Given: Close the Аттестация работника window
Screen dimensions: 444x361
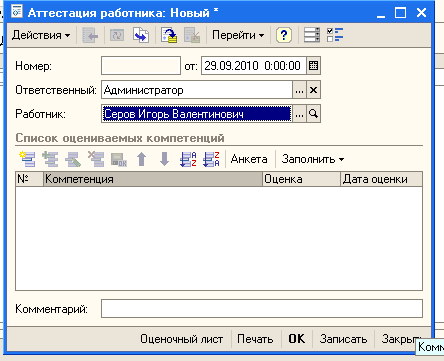Looking at the screenshot, I should [421, 13].
